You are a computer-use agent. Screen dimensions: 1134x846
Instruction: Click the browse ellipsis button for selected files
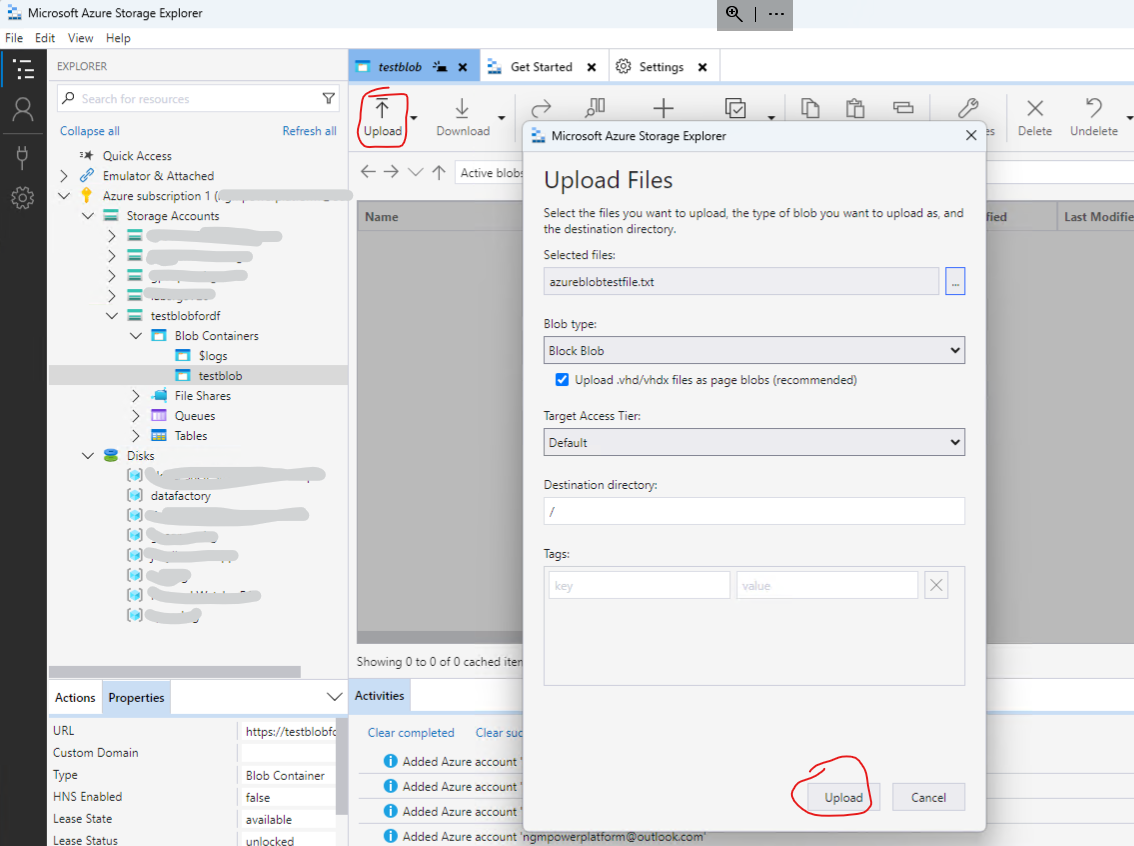(955, 281)
